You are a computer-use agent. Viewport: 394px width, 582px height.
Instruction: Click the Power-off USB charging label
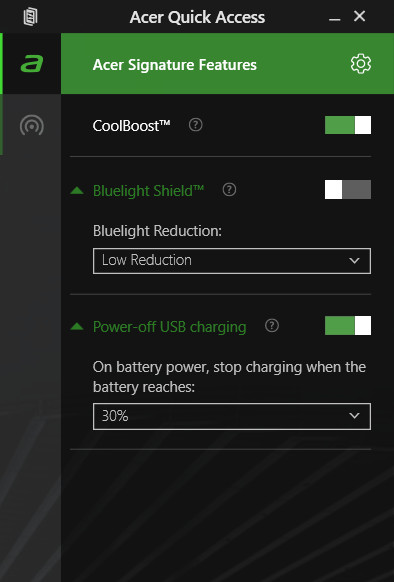pyautogui.click(x=169, y=327)
